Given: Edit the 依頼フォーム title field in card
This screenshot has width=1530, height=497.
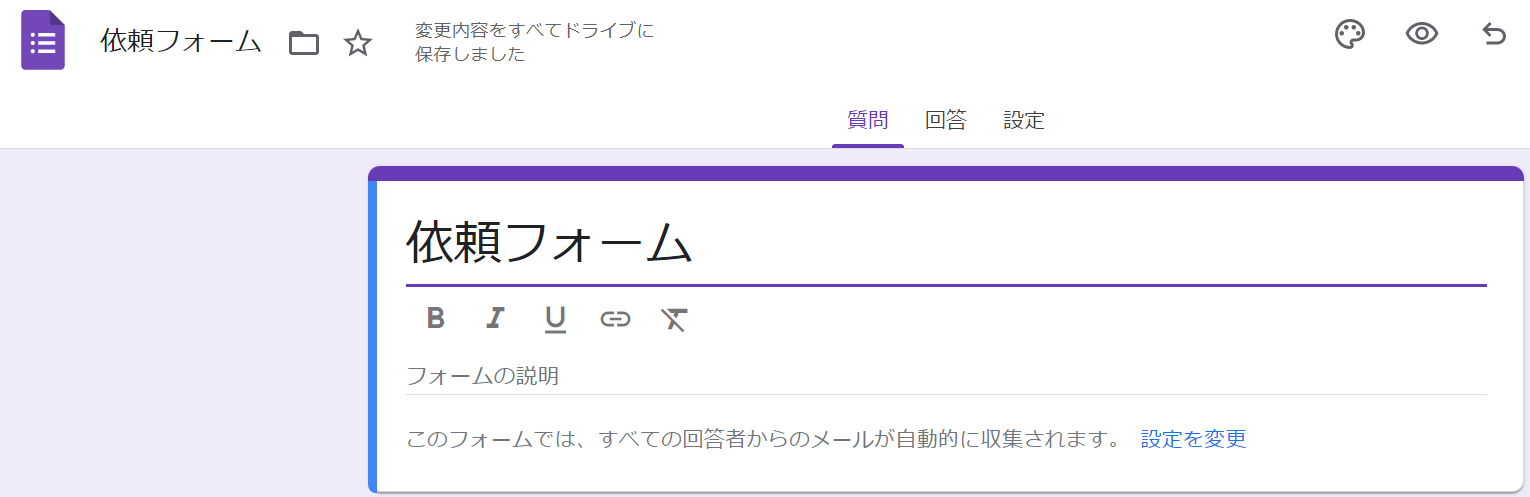Looking at the screenshot, I should (x=946, y=242).
